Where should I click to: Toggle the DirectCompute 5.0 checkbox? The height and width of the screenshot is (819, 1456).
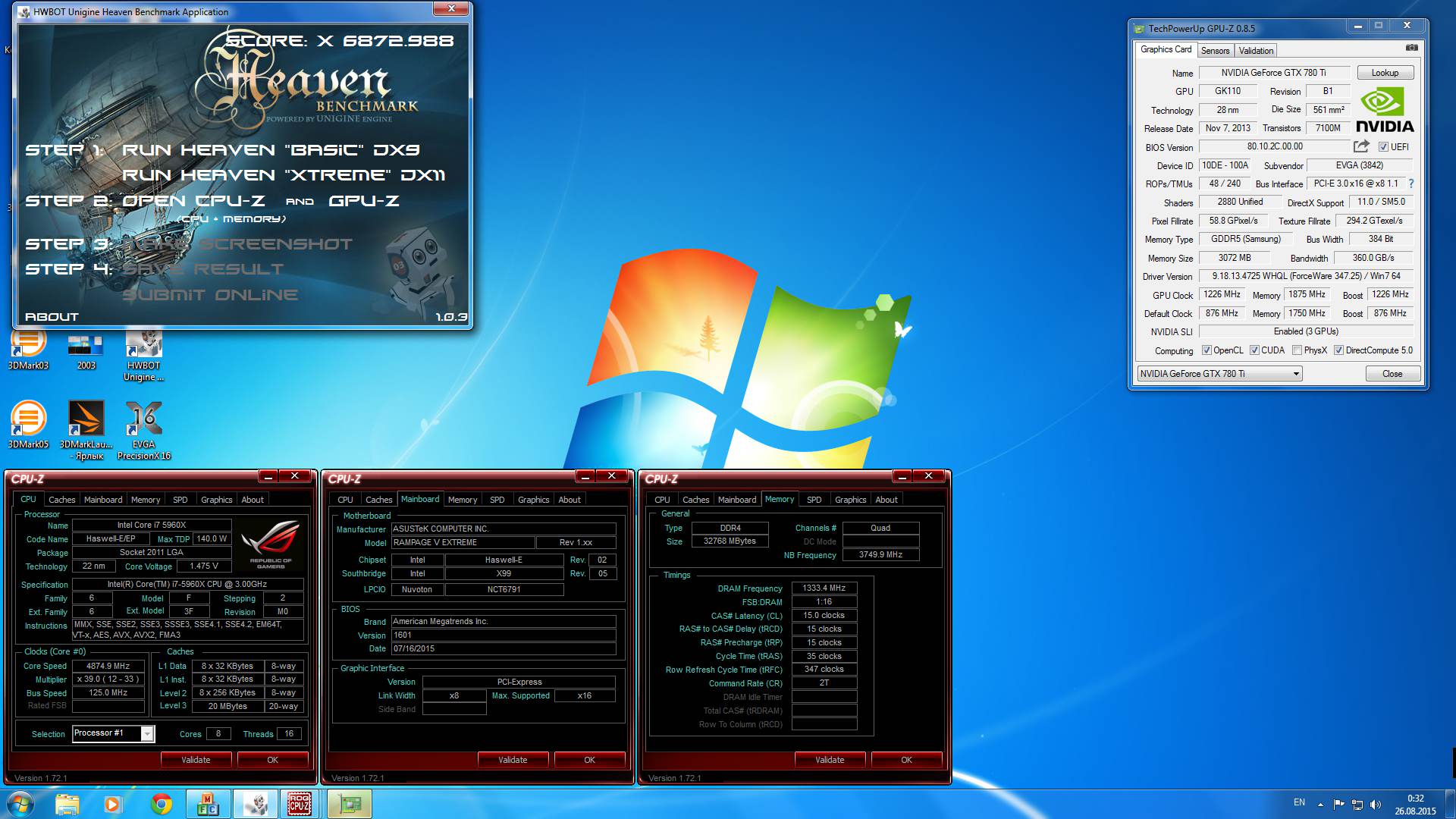click(1338, 350)
